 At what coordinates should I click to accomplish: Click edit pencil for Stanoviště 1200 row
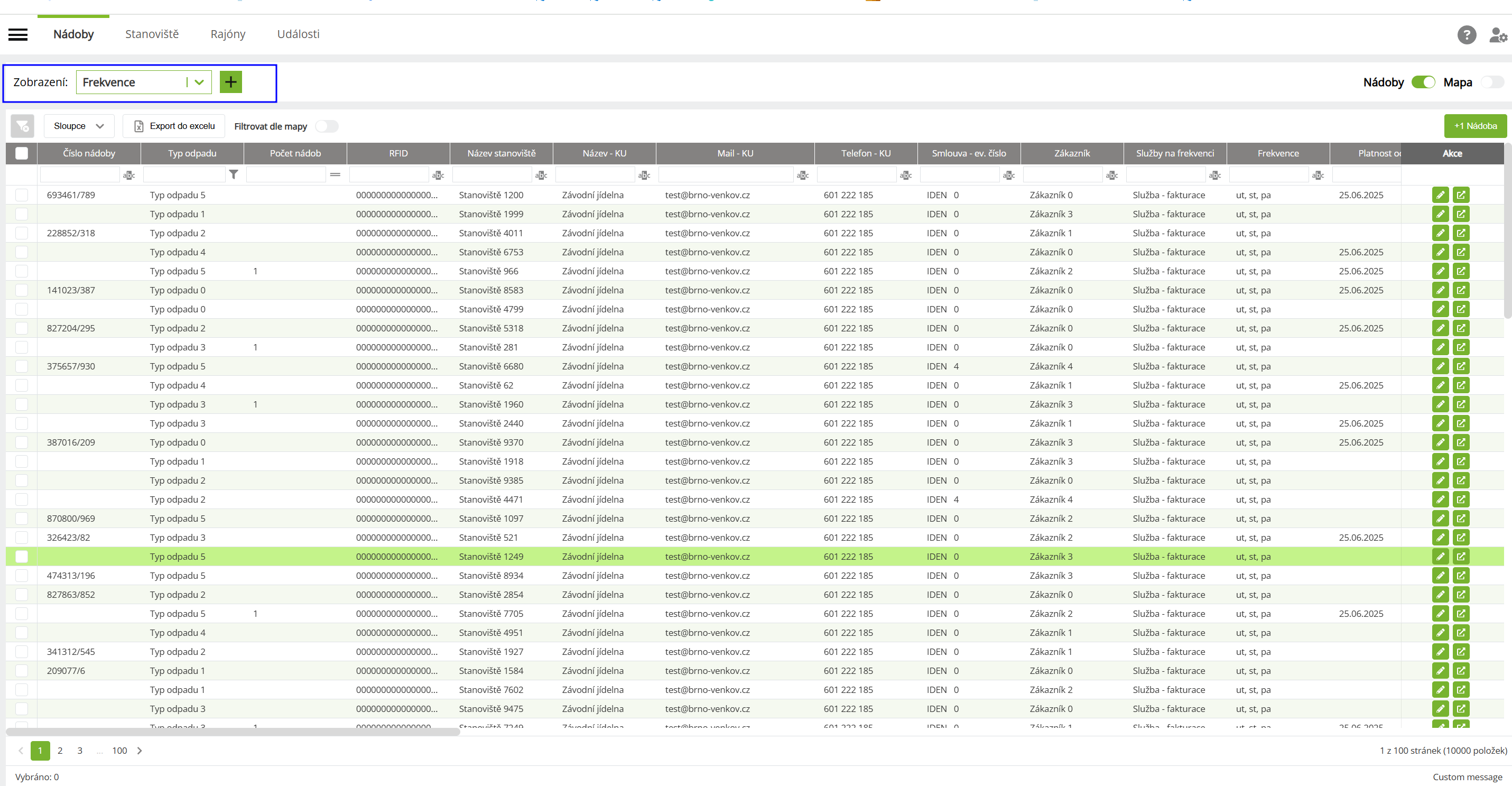[1440, 195]
